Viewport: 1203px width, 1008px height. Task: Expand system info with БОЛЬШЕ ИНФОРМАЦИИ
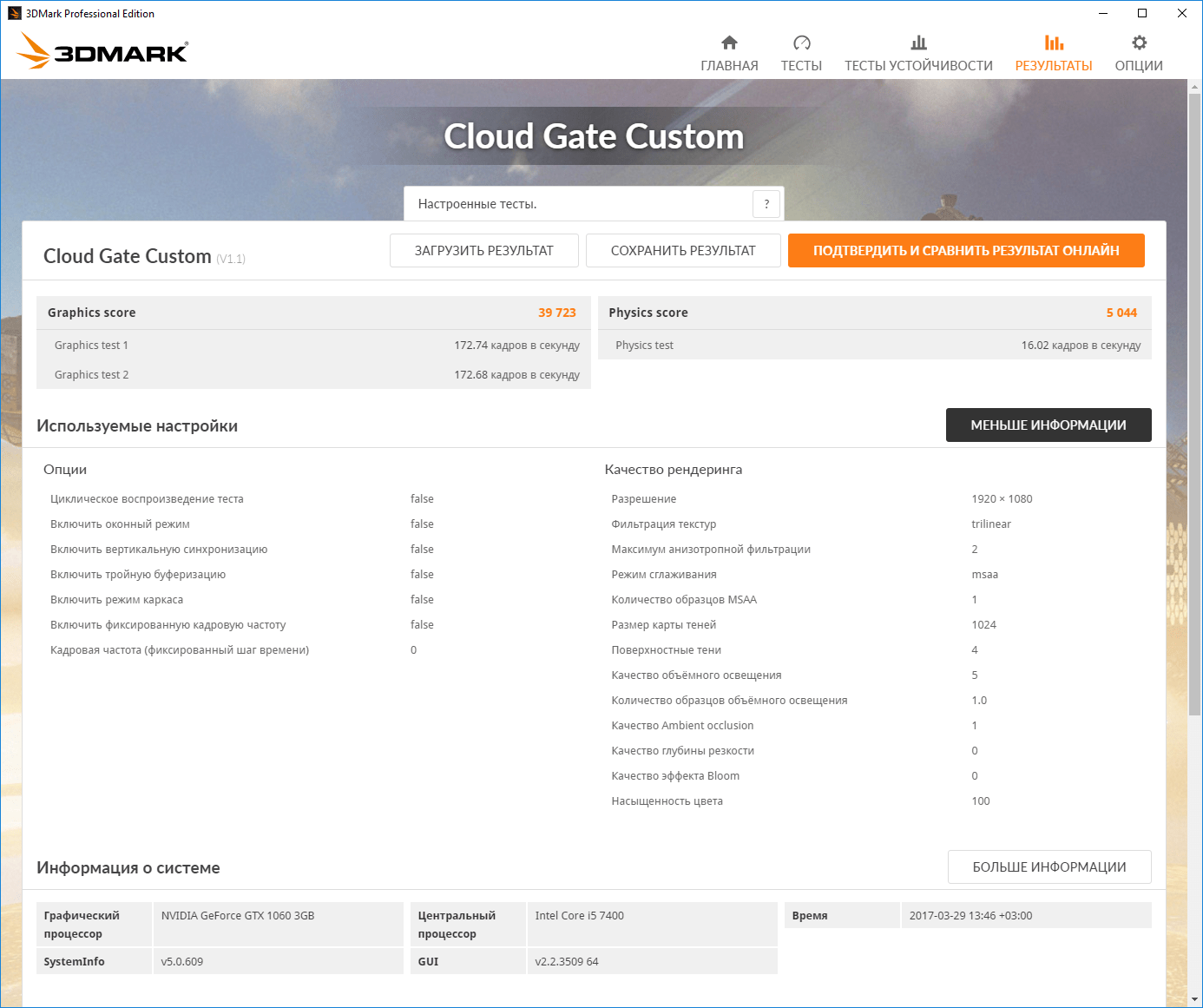[x=1049, y=867]
